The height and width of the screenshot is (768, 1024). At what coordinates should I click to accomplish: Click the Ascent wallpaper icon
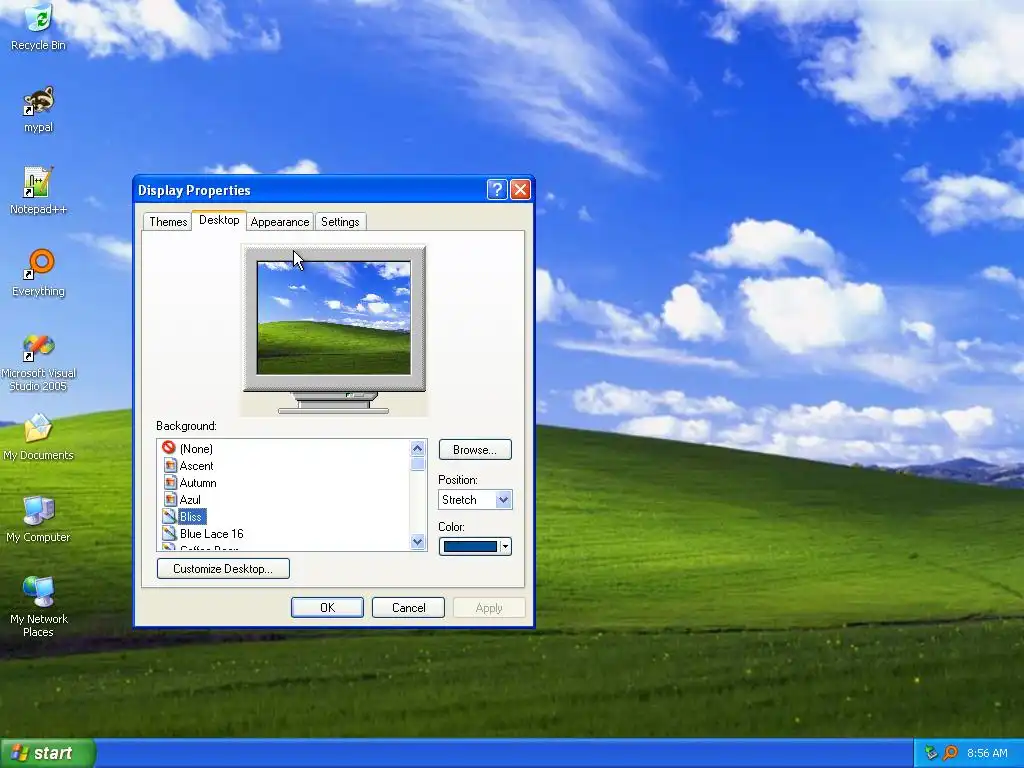click(170, 466)
